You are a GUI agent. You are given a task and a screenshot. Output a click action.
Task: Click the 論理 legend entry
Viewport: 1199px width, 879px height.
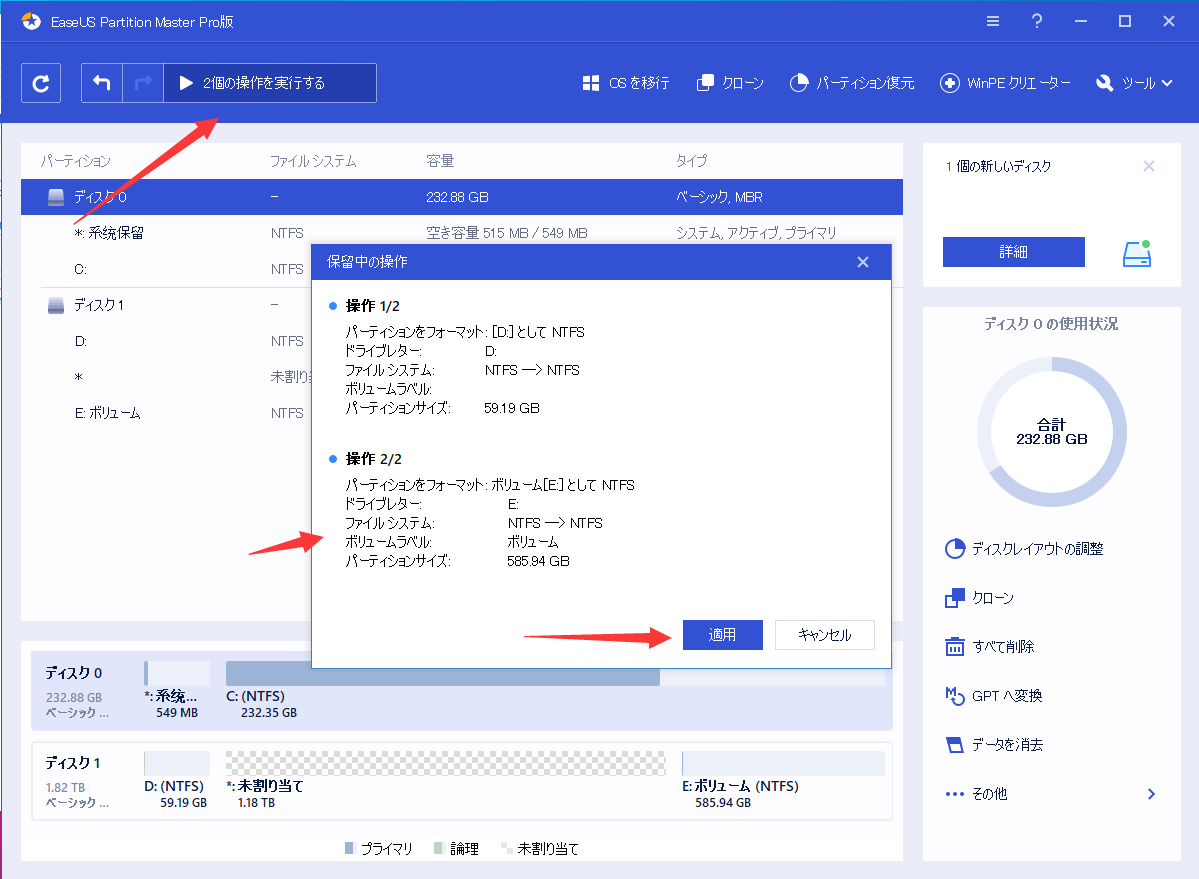457,848
